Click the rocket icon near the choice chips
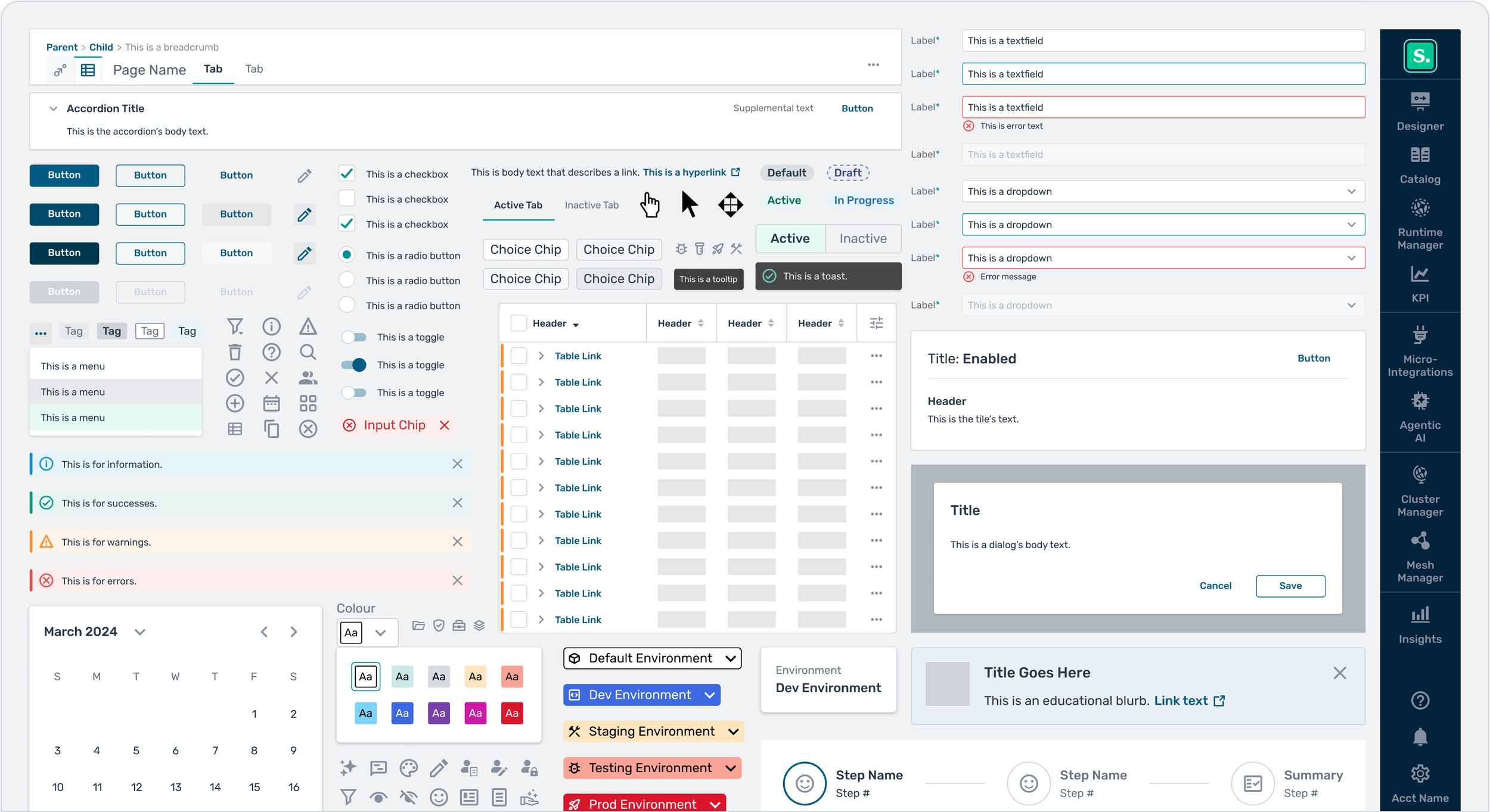Screen dimensions: 1490x812 click(x=718, y=249)
